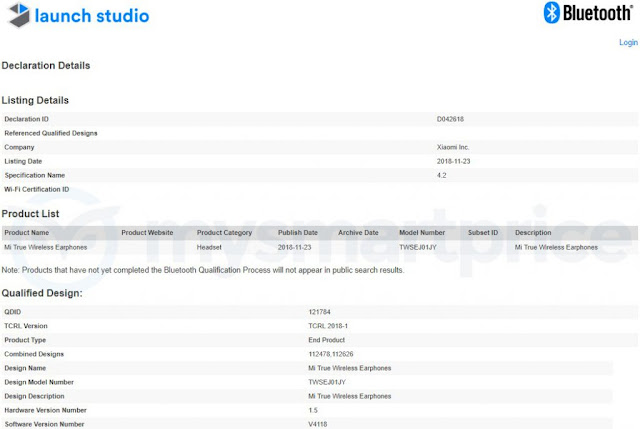Select the TCRL Version value TCRL 2018-1

tap(328, 326)
